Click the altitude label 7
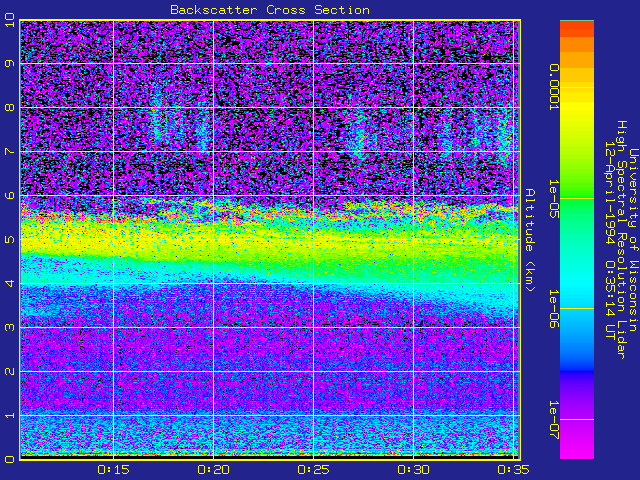 click(9, 151)
